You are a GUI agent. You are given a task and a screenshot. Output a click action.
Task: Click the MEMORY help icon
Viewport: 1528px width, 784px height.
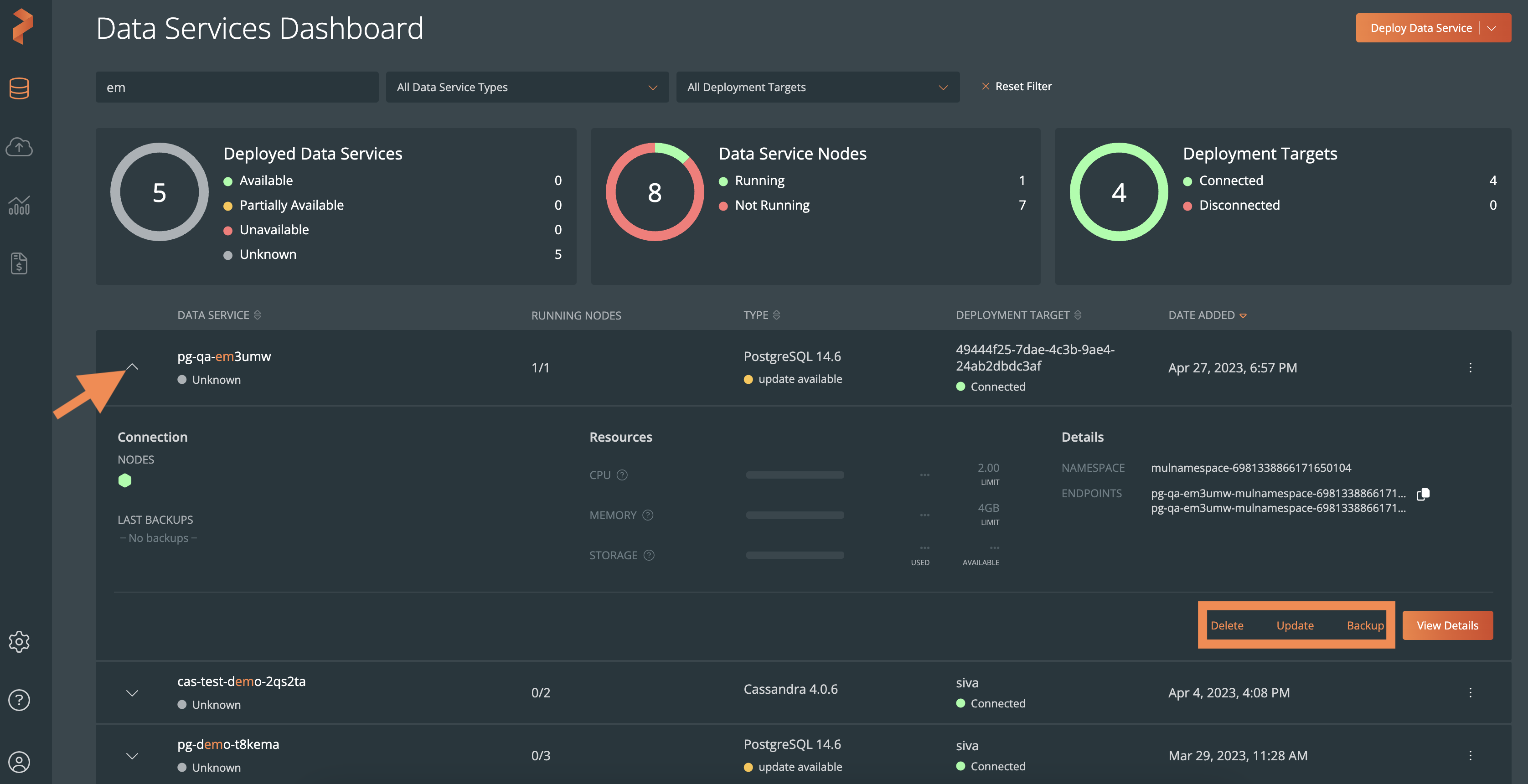(648, 516)
